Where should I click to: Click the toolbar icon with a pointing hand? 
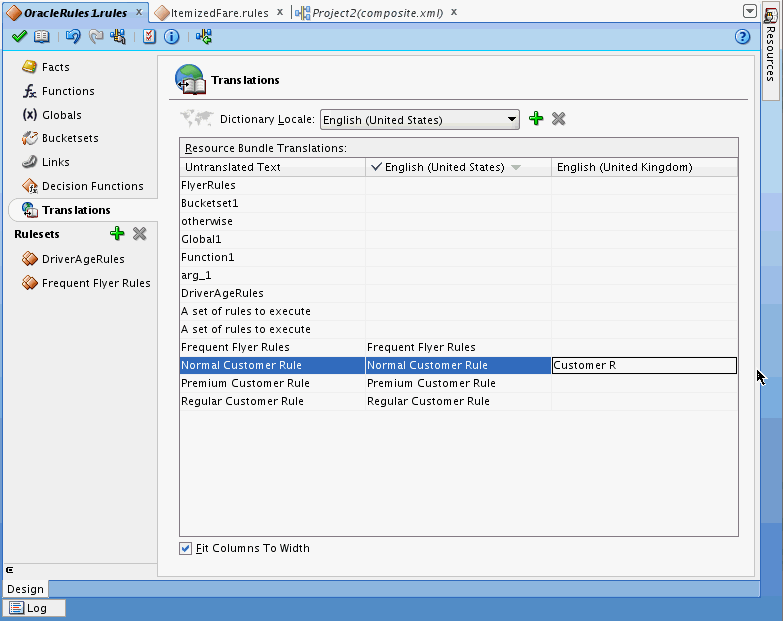point(118,36)
